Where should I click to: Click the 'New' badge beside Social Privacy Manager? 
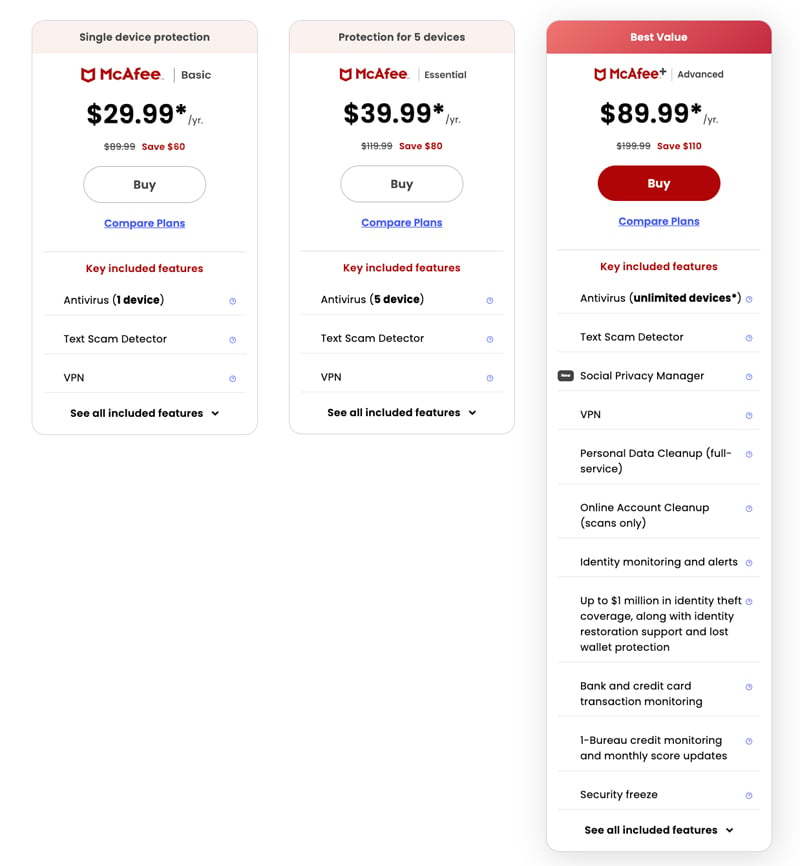click(x=565, y=376)
